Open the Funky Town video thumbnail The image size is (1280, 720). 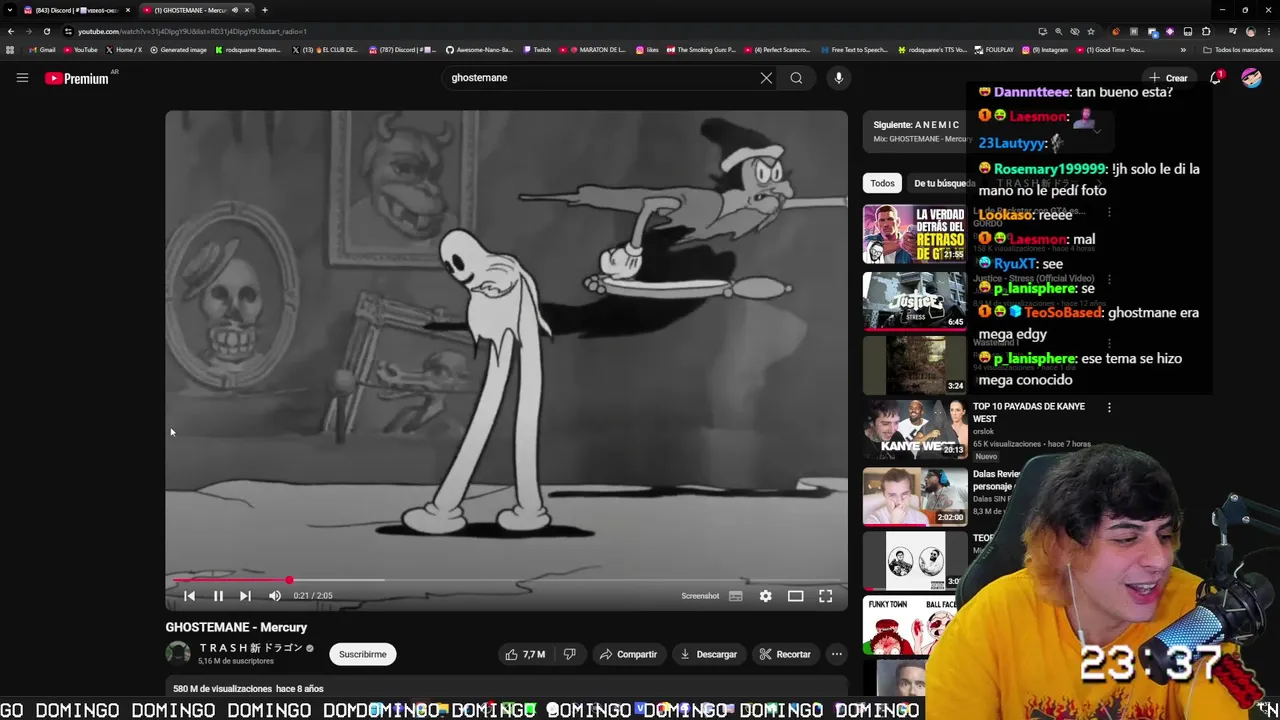[x=915, y=625]
